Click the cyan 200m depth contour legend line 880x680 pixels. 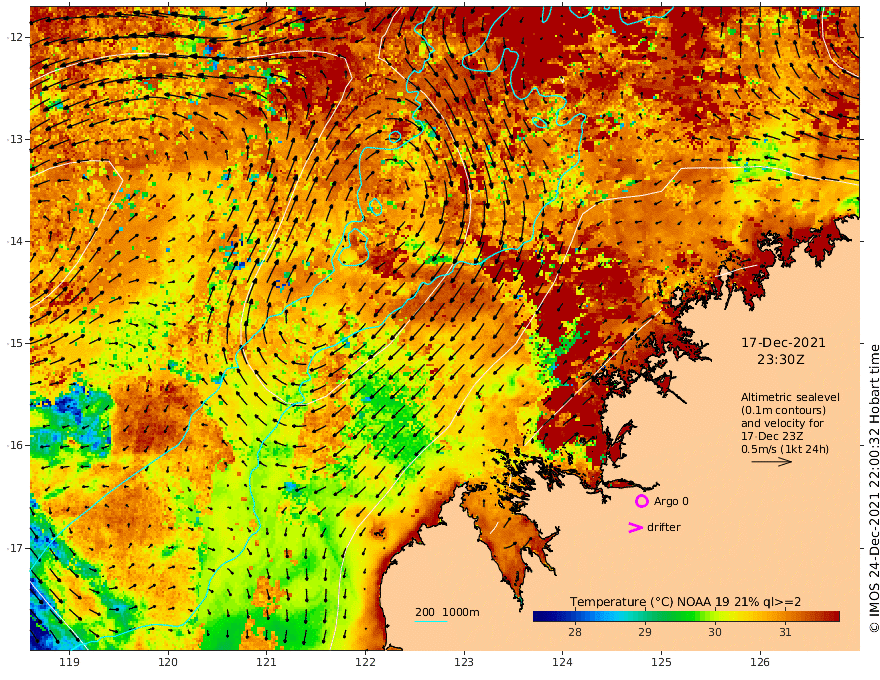(431, 621)
